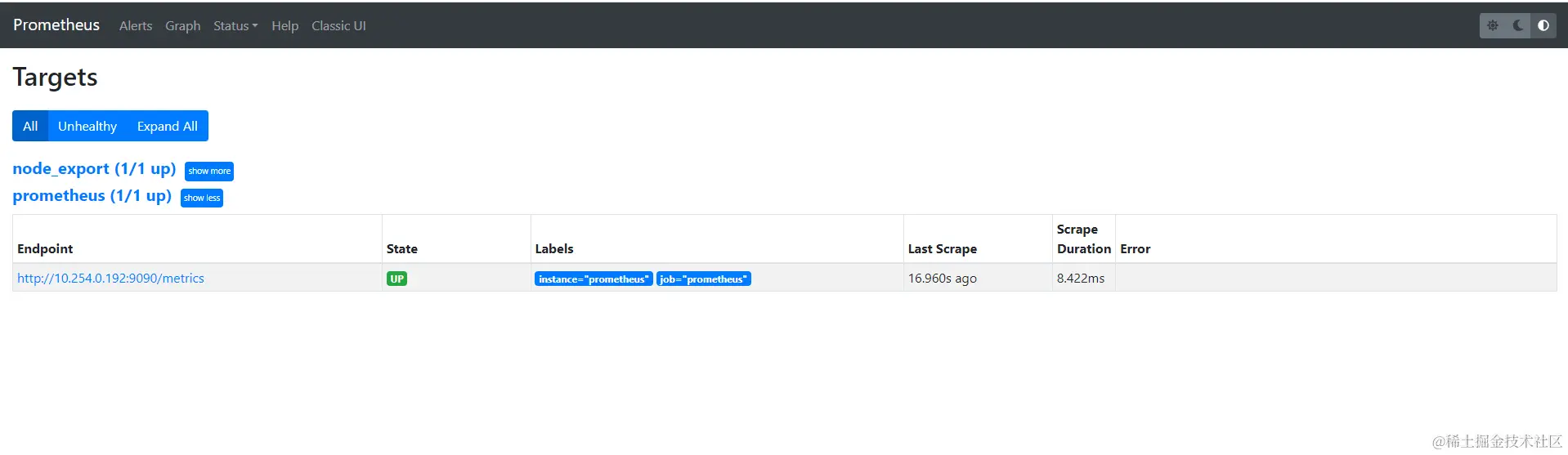Open the Help link in navbar
1568x455 pixels.
click(x=285, y=26)
